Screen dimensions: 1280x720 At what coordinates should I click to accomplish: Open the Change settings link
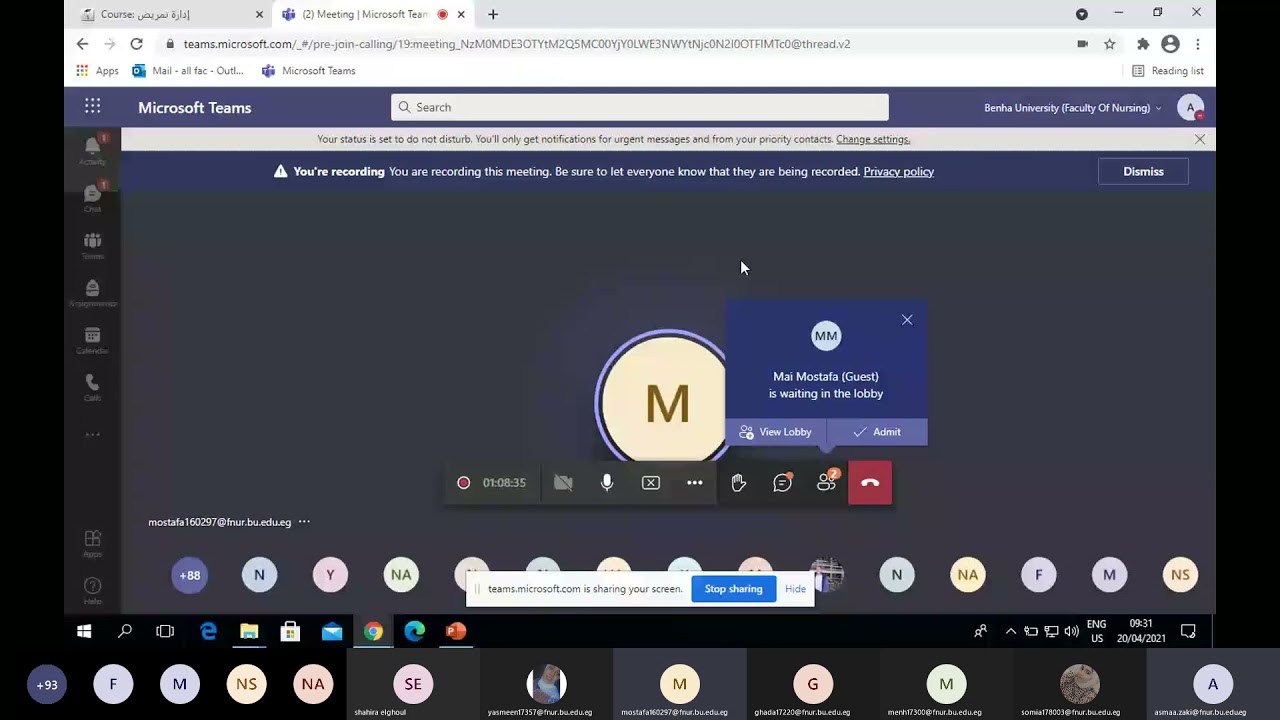click(873, 139)
